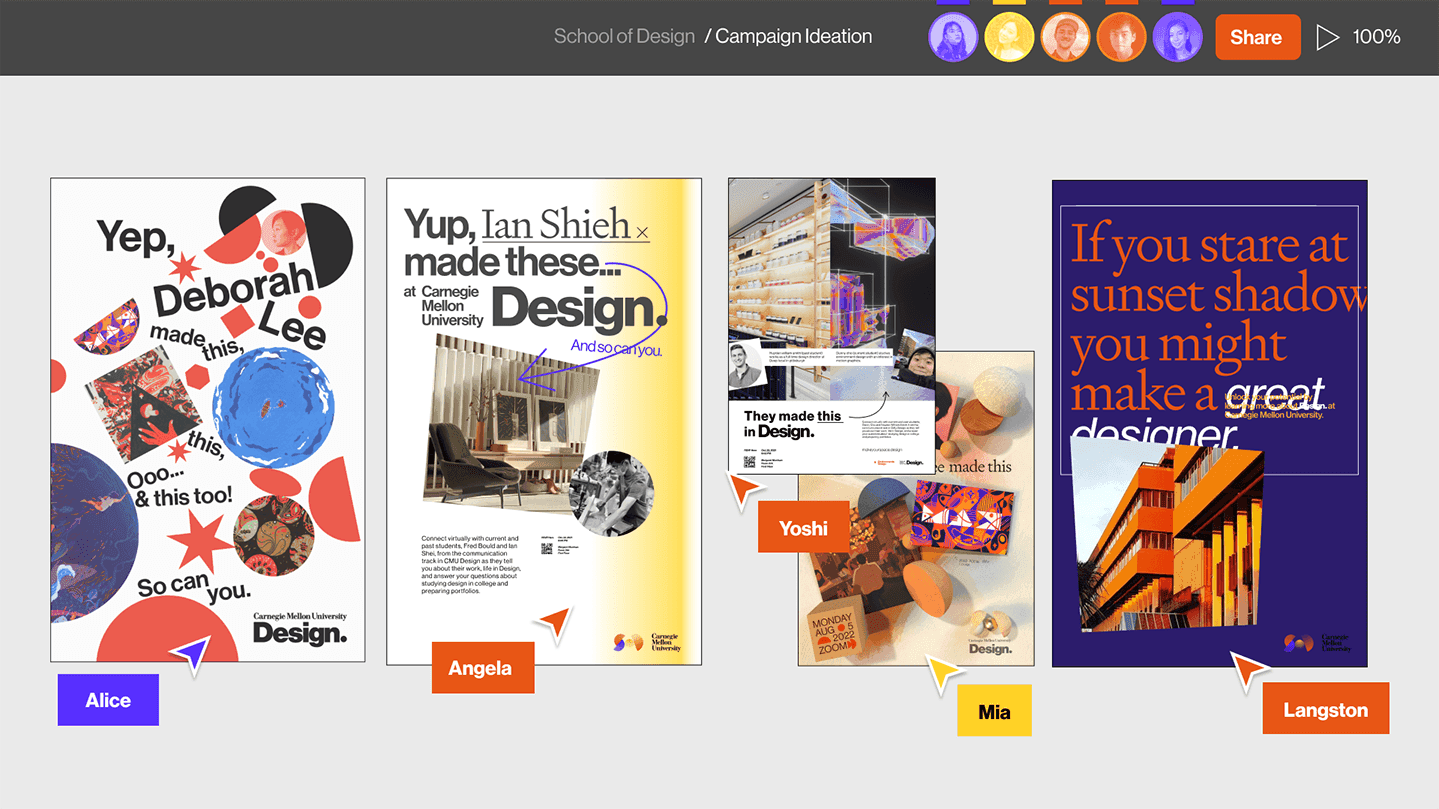Click first purple collaborator avatar
Viewport: 1439px width, 809px height.
[953, 38]
